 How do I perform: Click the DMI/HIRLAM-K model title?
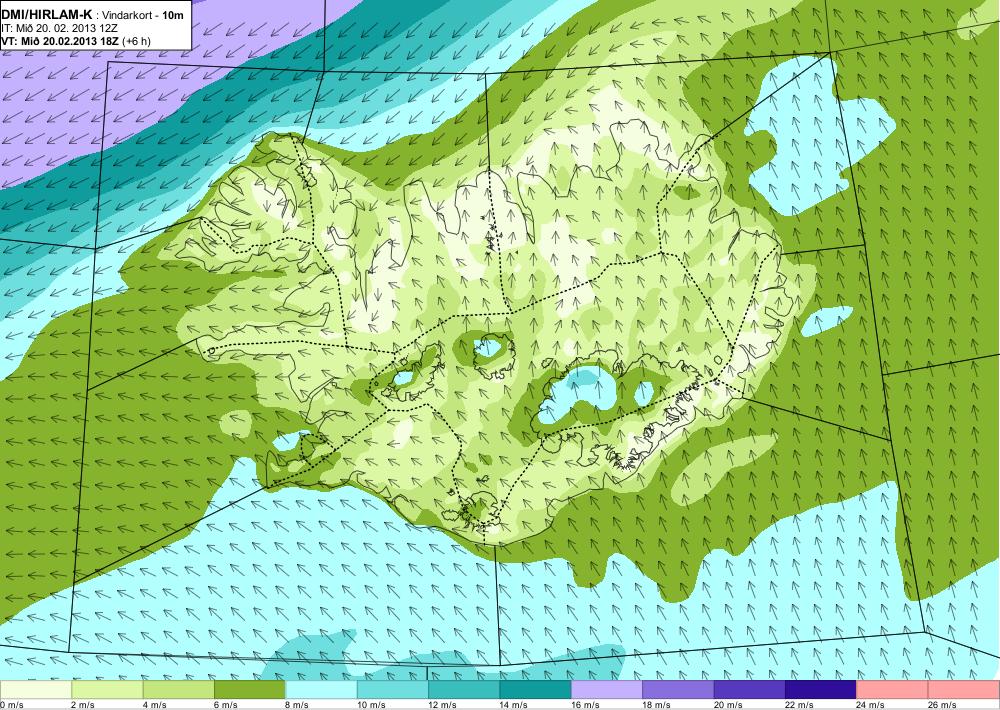click(x=47, y=15)
